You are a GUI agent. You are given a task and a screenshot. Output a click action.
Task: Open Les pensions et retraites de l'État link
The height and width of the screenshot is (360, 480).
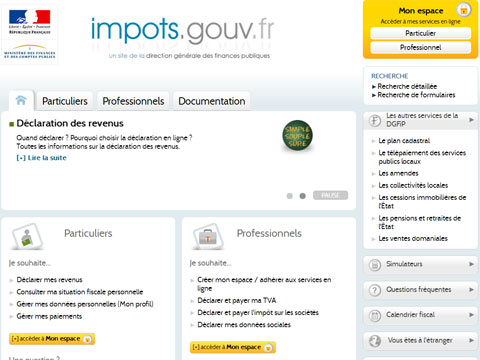click(x=419, y=222)
